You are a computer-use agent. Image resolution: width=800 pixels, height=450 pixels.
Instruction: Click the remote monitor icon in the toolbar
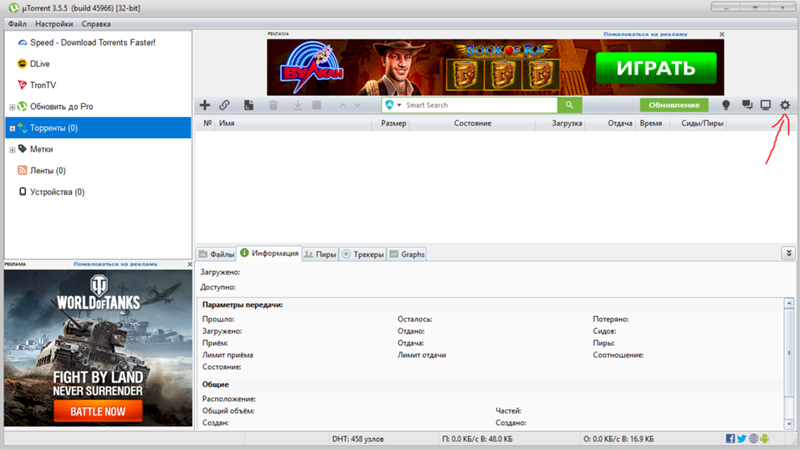coord(766,105)
